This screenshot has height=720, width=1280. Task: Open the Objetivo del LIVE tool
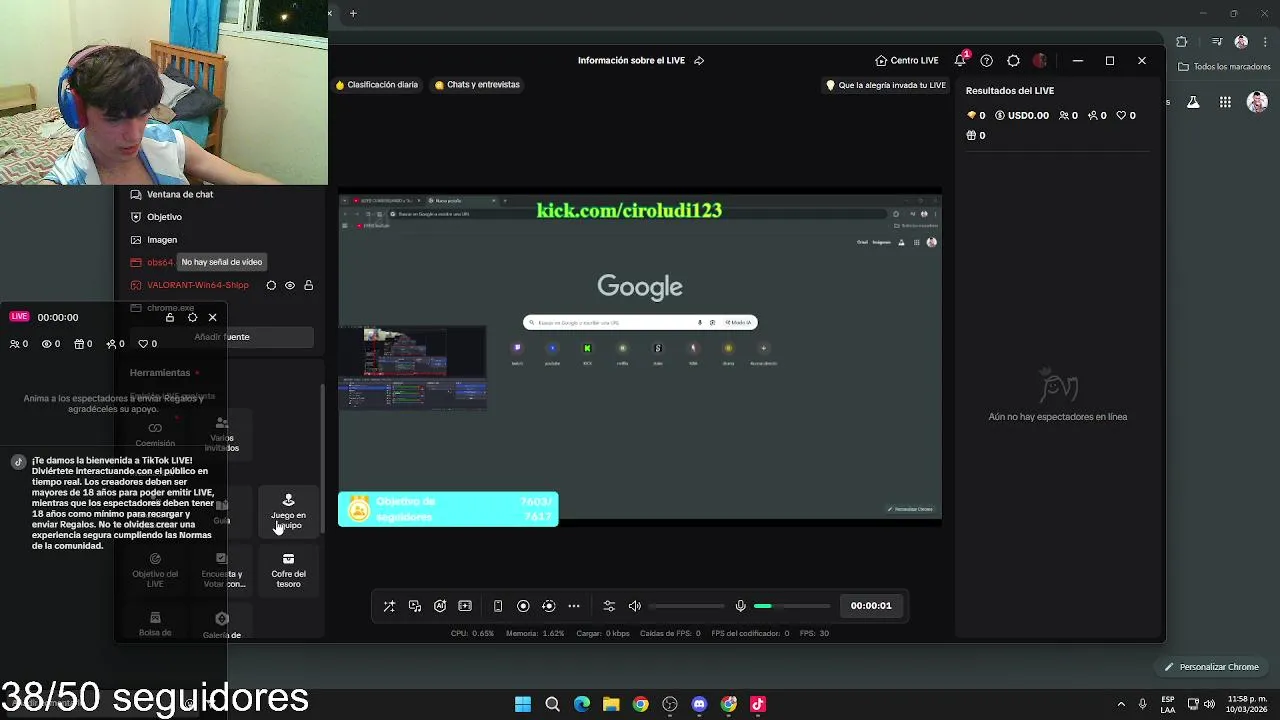(x=155, y=571)
